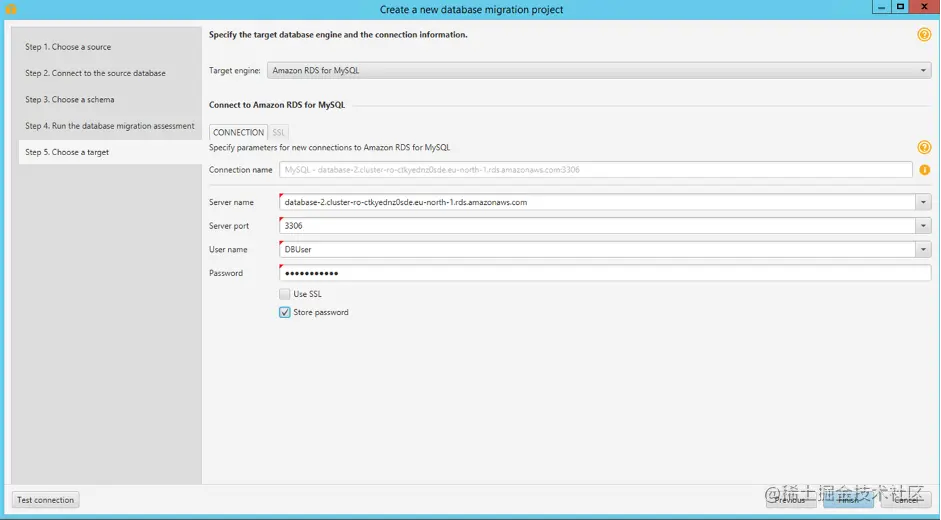Click the Finish button
The image size is (941, 520).
[848, 500]
